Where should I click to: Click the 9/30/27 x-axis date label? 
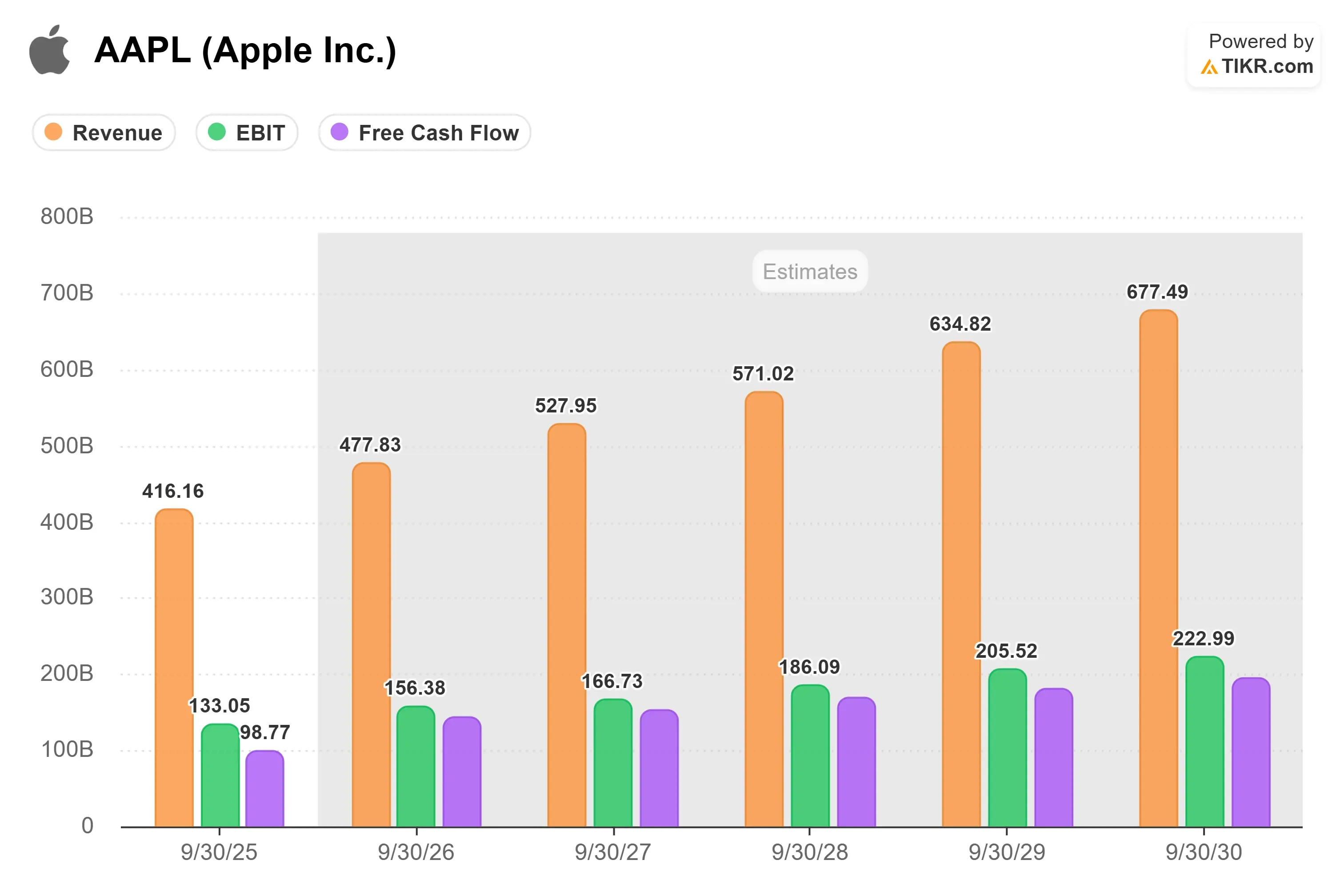tap(612, 852)
